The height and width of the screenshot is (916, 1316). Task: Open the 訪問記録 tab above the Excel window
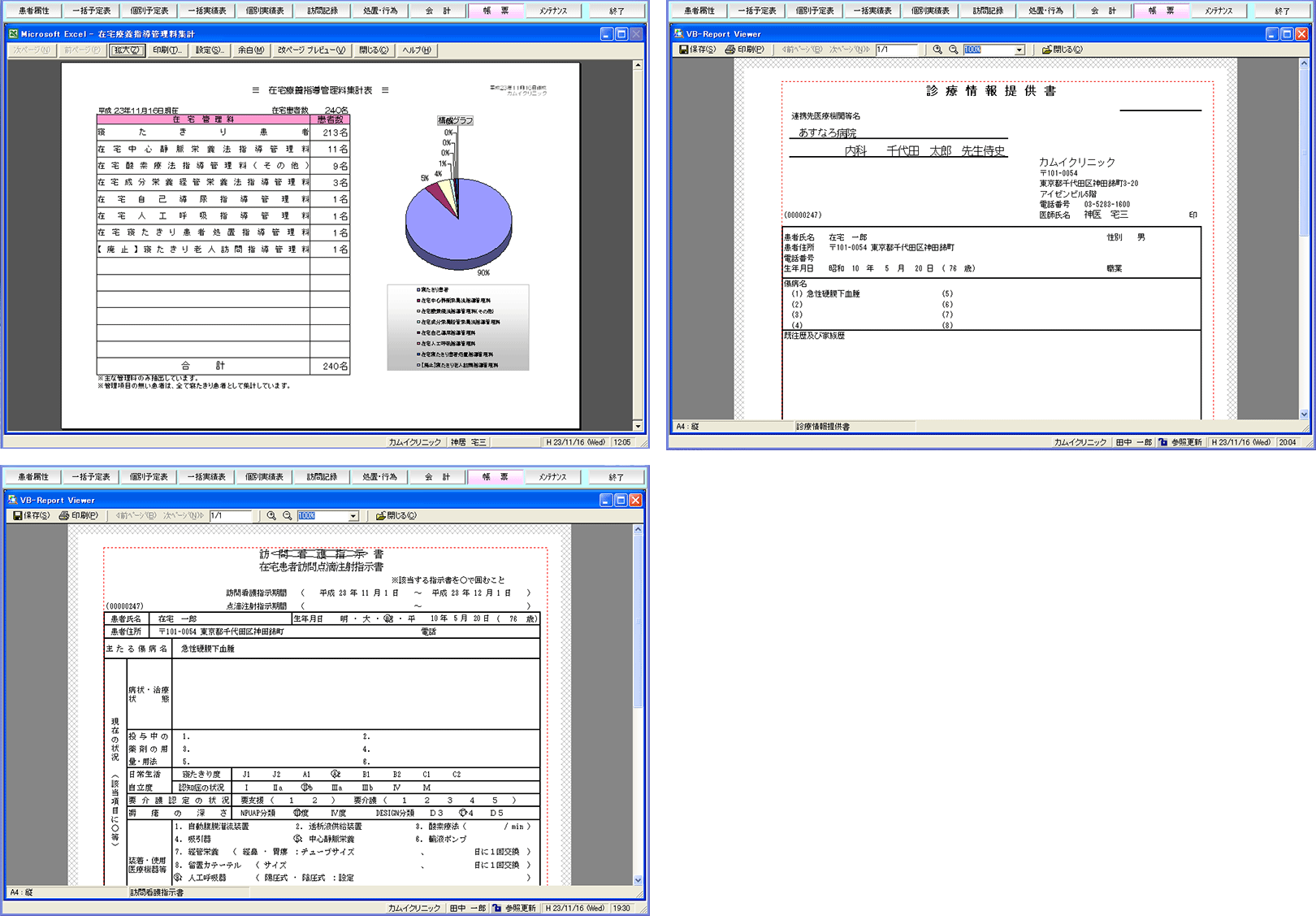pyautogui.click(x=323, y=11)
